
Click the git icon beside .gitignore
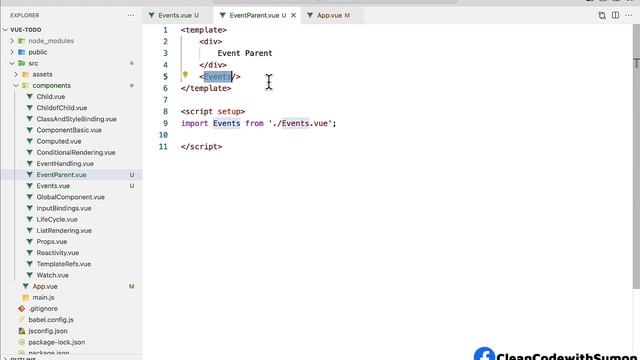tap(22, 309)
